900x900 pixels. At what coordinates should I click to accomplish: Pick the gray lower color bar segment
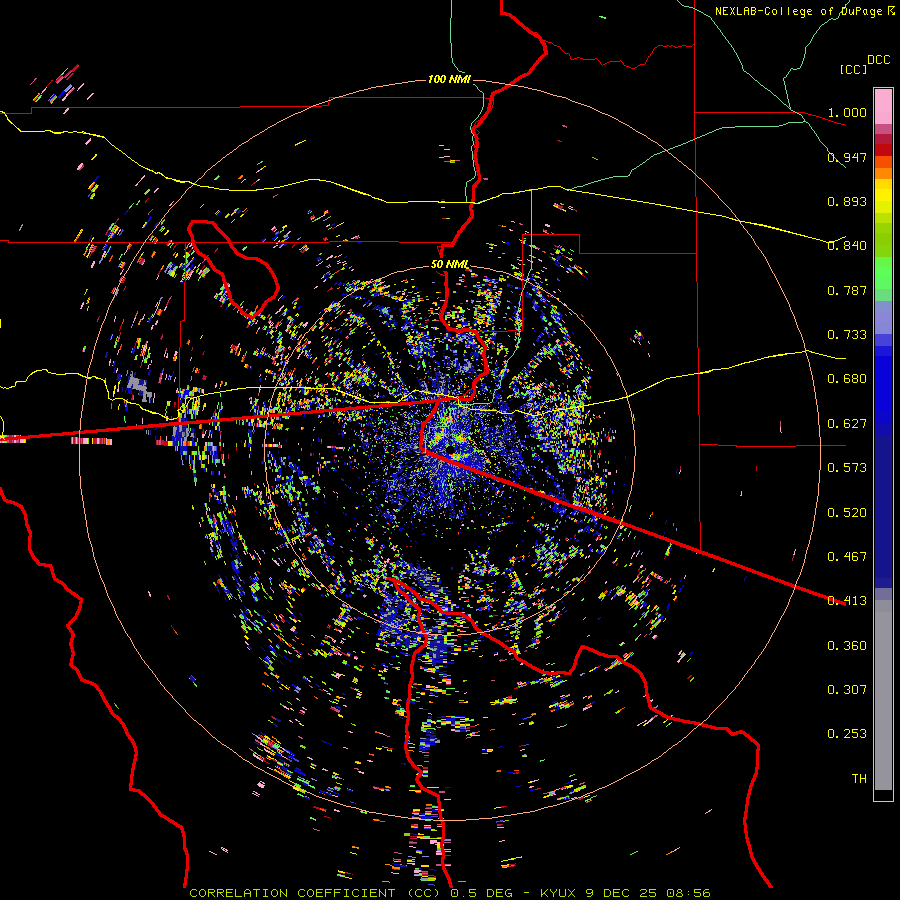[883, 695]
